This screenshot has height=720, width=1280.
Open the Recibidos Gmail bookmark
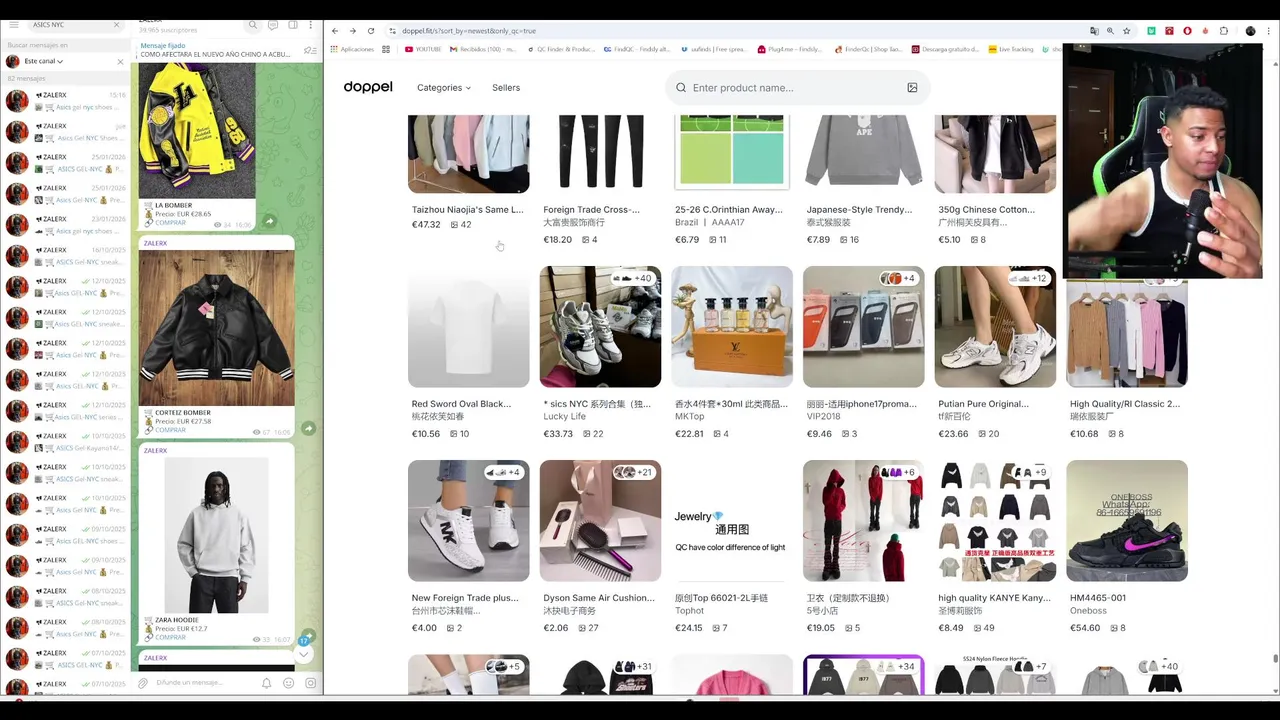(482, 49)
